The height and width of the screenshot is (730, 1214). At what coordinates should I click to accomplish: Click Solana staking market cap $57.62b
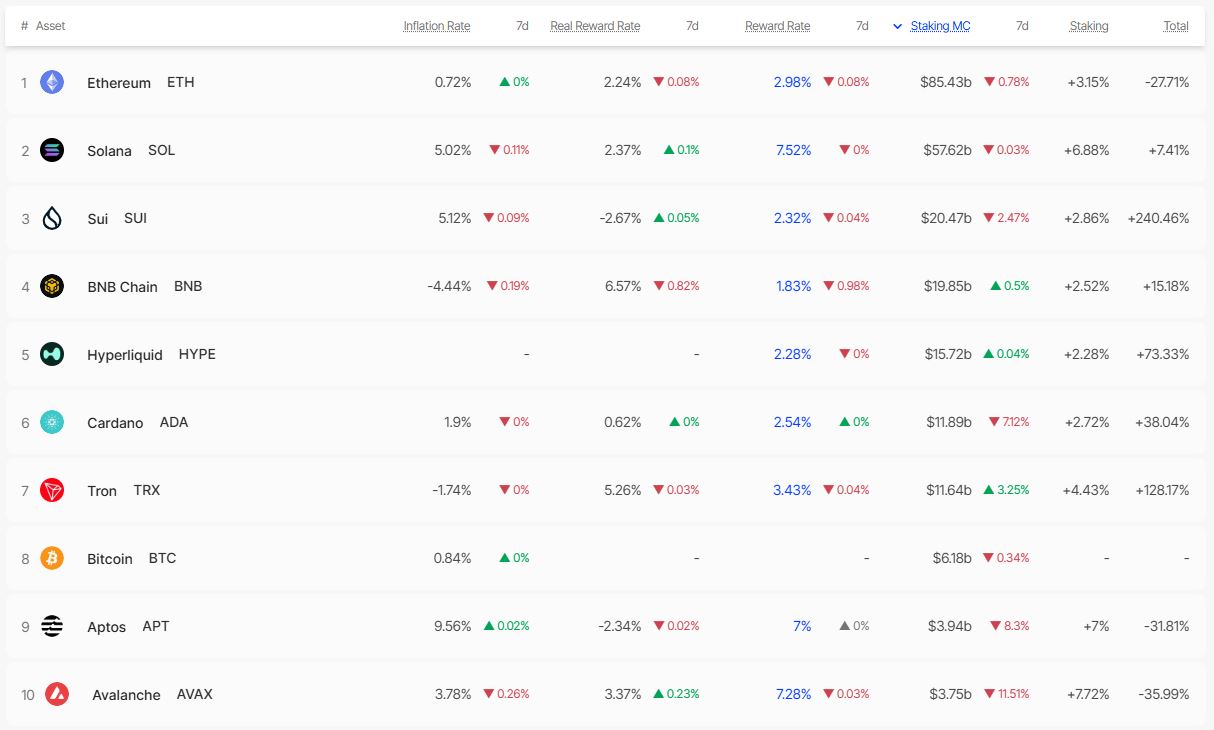click(x=947, y=150)
